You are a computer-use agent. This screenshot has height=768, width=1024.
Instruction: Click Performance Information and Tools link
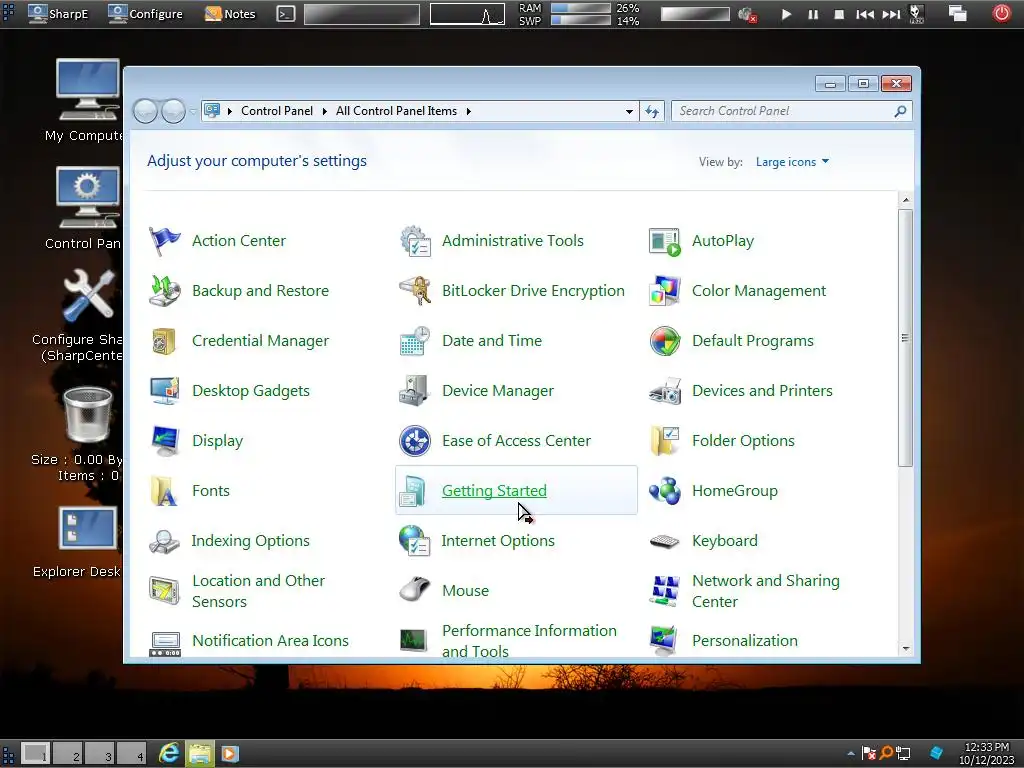529,641
